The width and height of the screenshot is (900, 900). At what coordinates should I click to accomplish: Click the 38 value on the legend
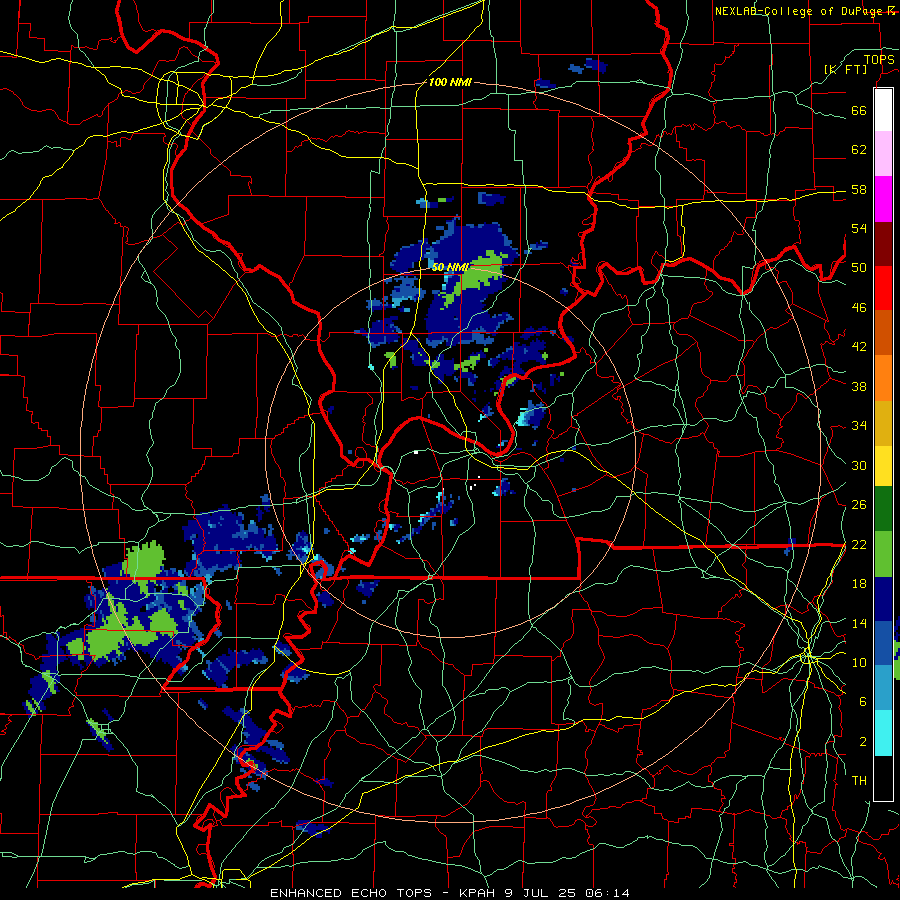pos(859,386)
